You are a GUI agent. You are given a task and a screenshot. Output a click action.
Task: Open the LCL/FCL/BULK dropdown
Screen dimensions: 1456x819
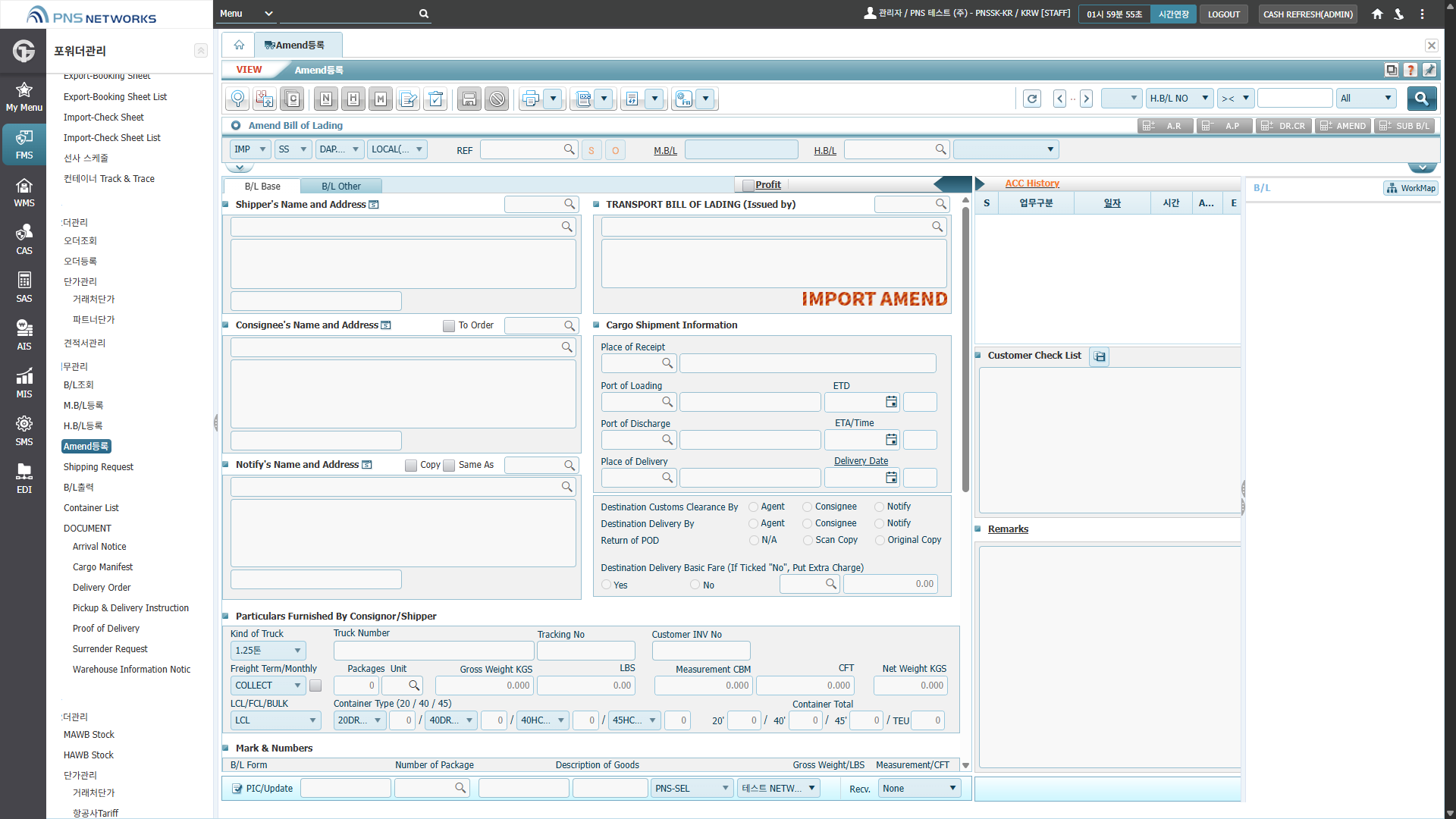275,720
